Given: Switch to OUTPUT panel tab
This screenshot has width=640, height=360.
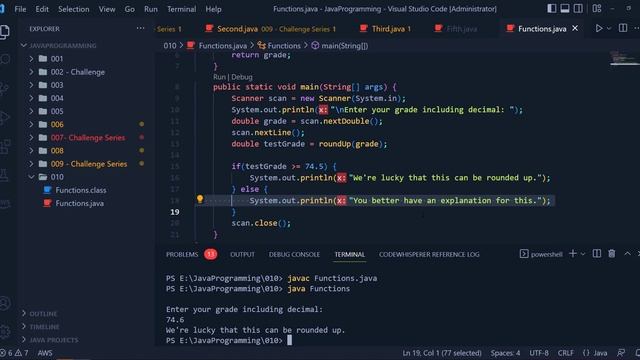Looking at the screenshot, I should [x=242, y=254].
